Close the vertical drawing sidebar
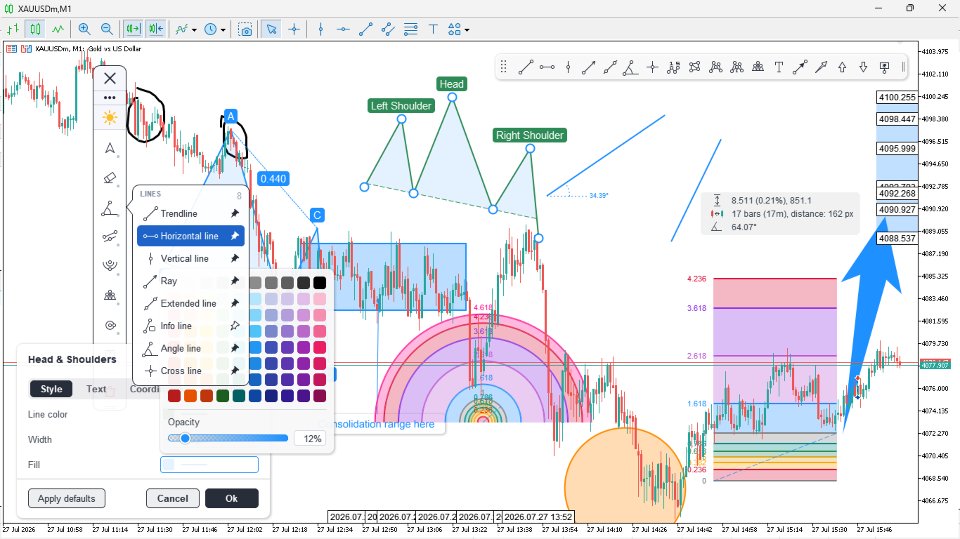 (110, 78)
